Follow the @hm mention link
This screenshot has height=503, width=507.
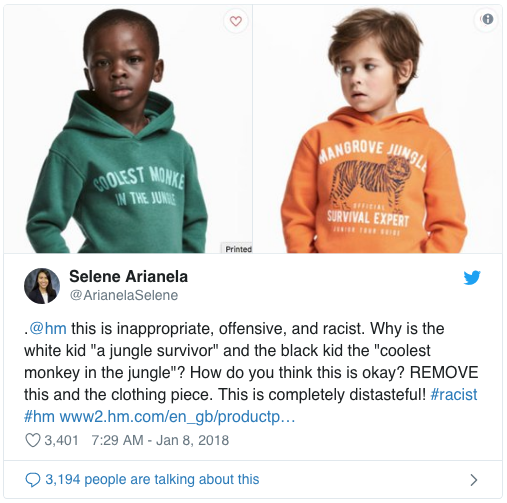point(48,328)
